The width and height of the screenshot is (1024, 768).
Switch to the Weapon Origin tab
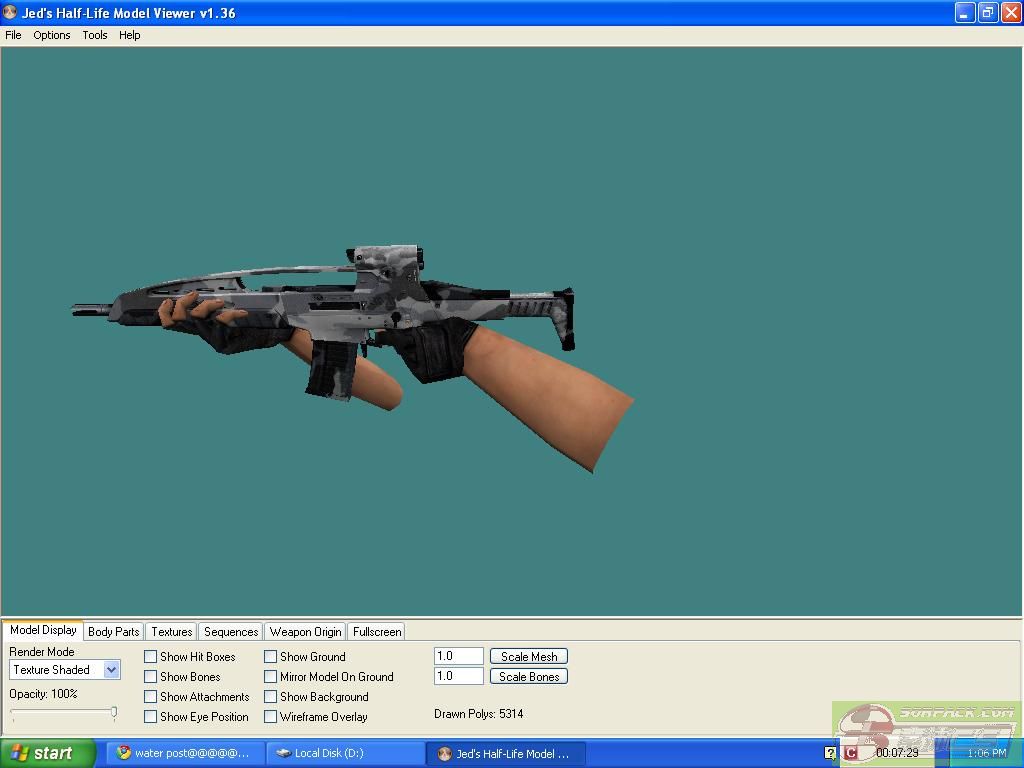[305, 632]
